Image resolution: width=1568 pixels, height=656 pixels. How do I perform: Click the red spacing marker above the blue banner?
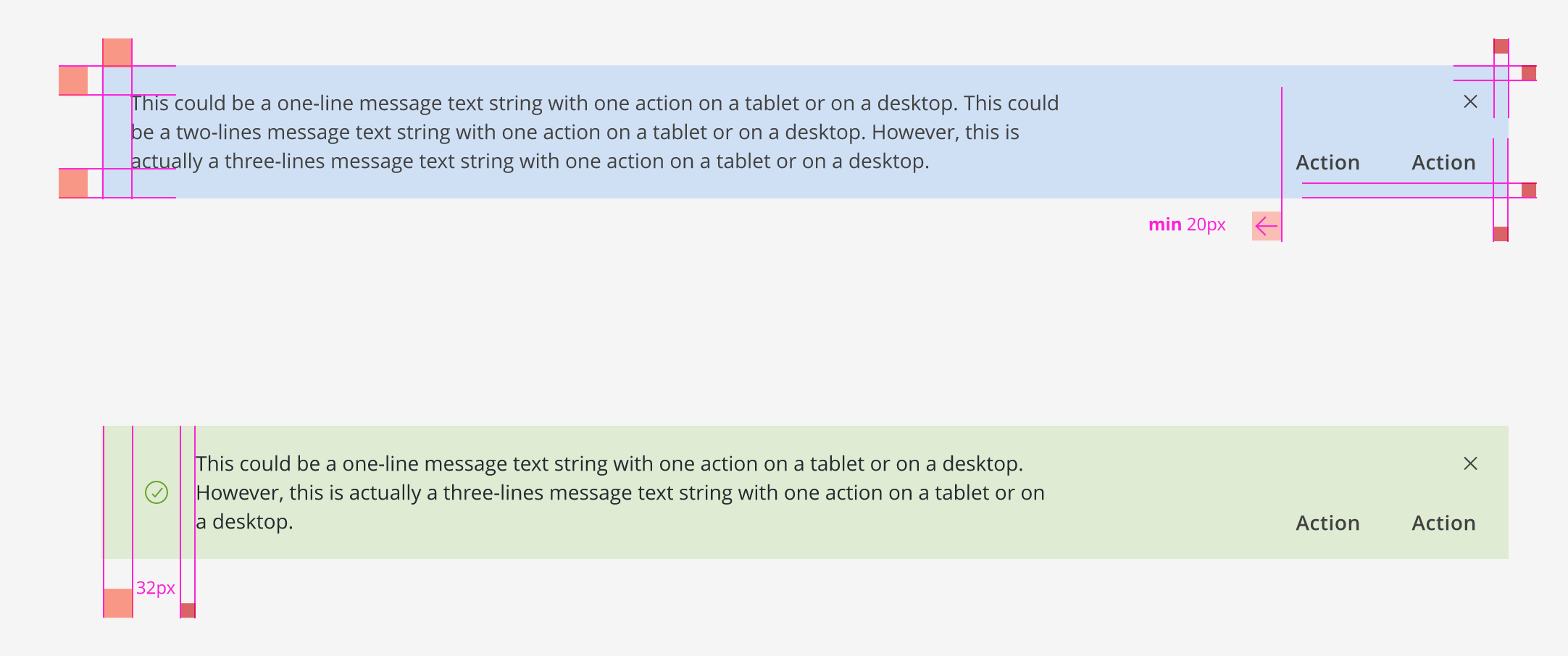tap(118, 51)
